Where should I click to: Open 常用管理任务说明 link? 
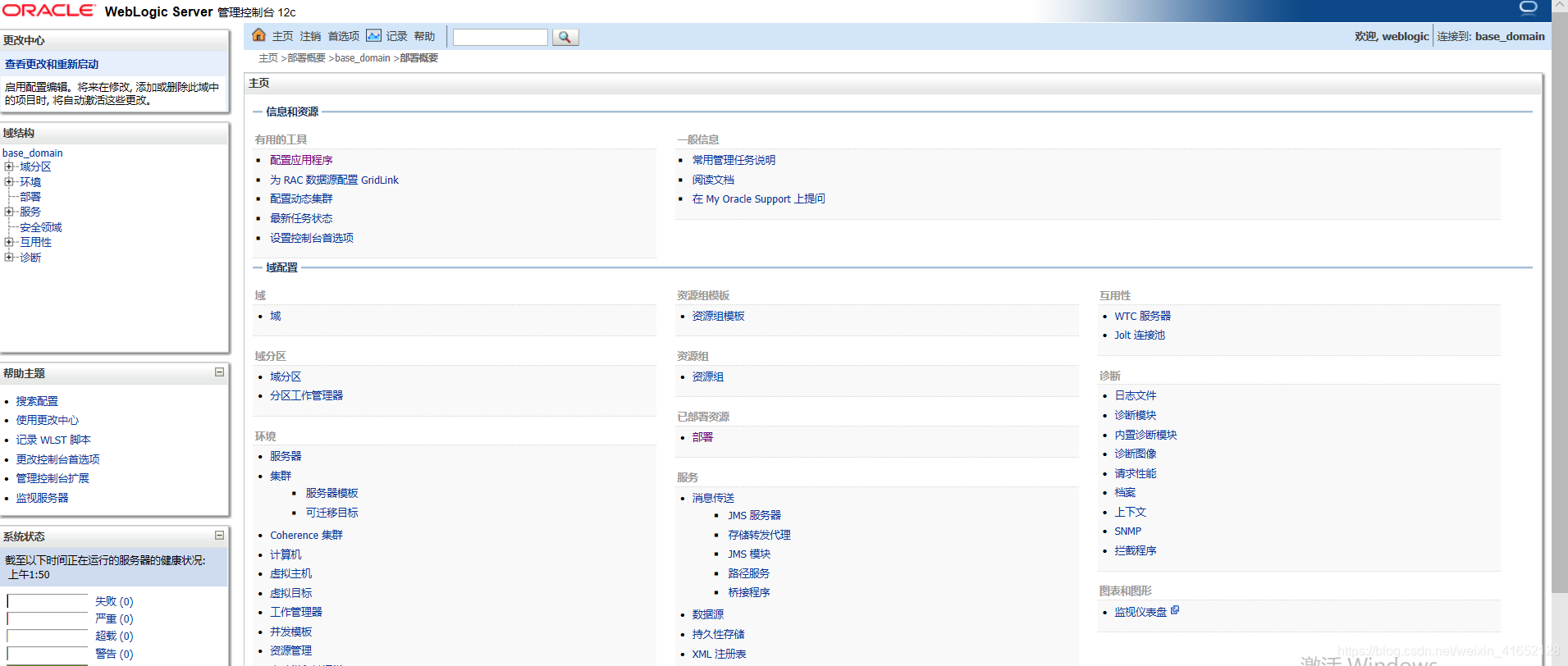point(734,160)
